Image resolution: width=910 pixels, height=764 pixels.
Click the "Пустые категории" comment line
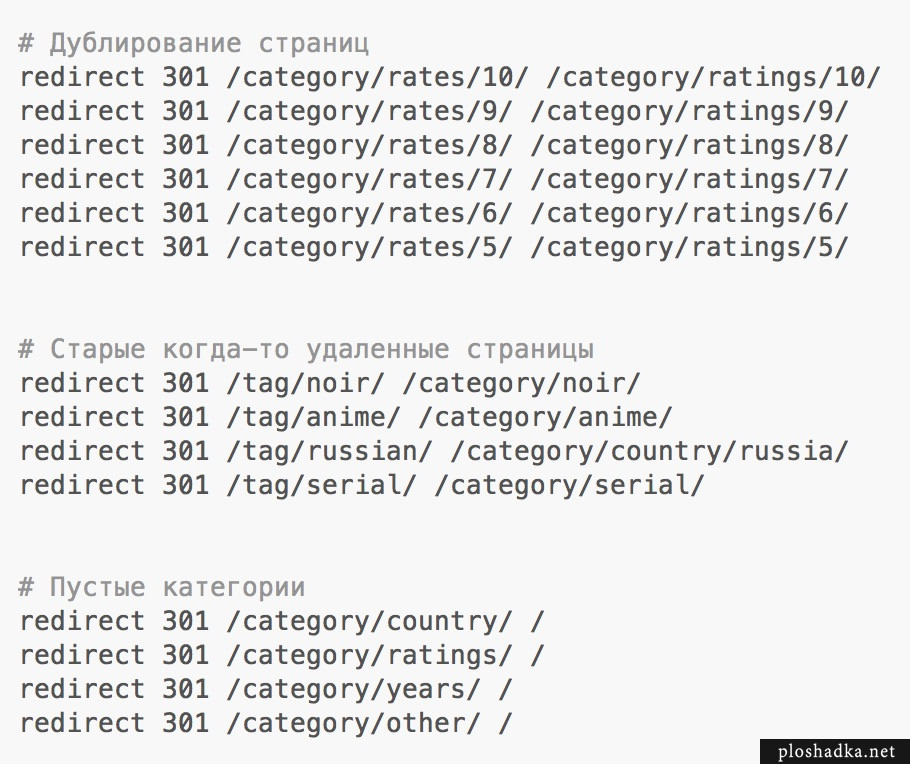pyautogui.click(x=162, y=587)
